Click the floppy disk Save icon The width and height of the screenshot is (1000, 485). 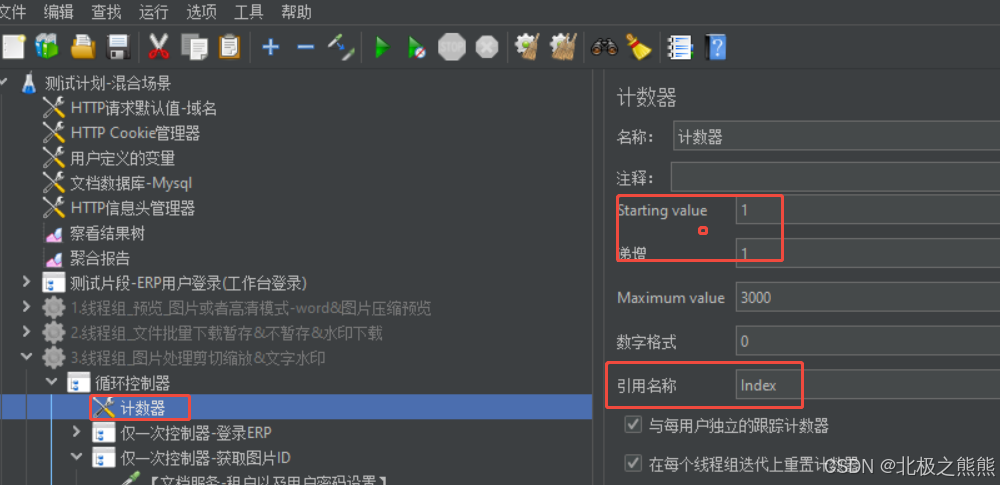click(x=119, y=47)
